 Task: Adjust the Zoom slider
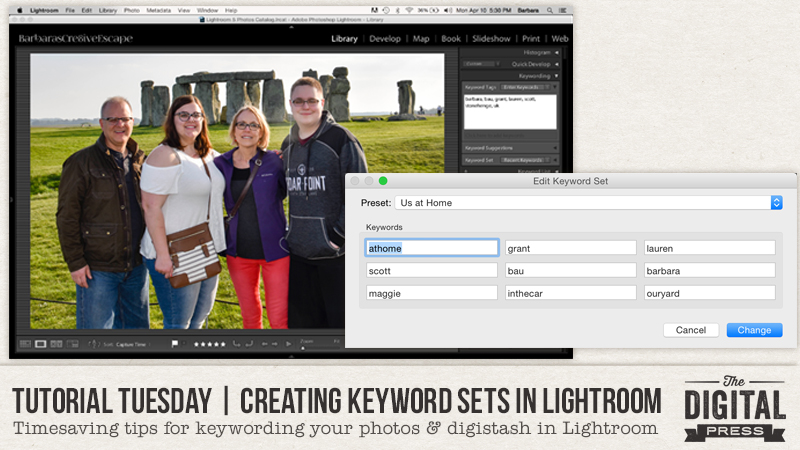319,348
